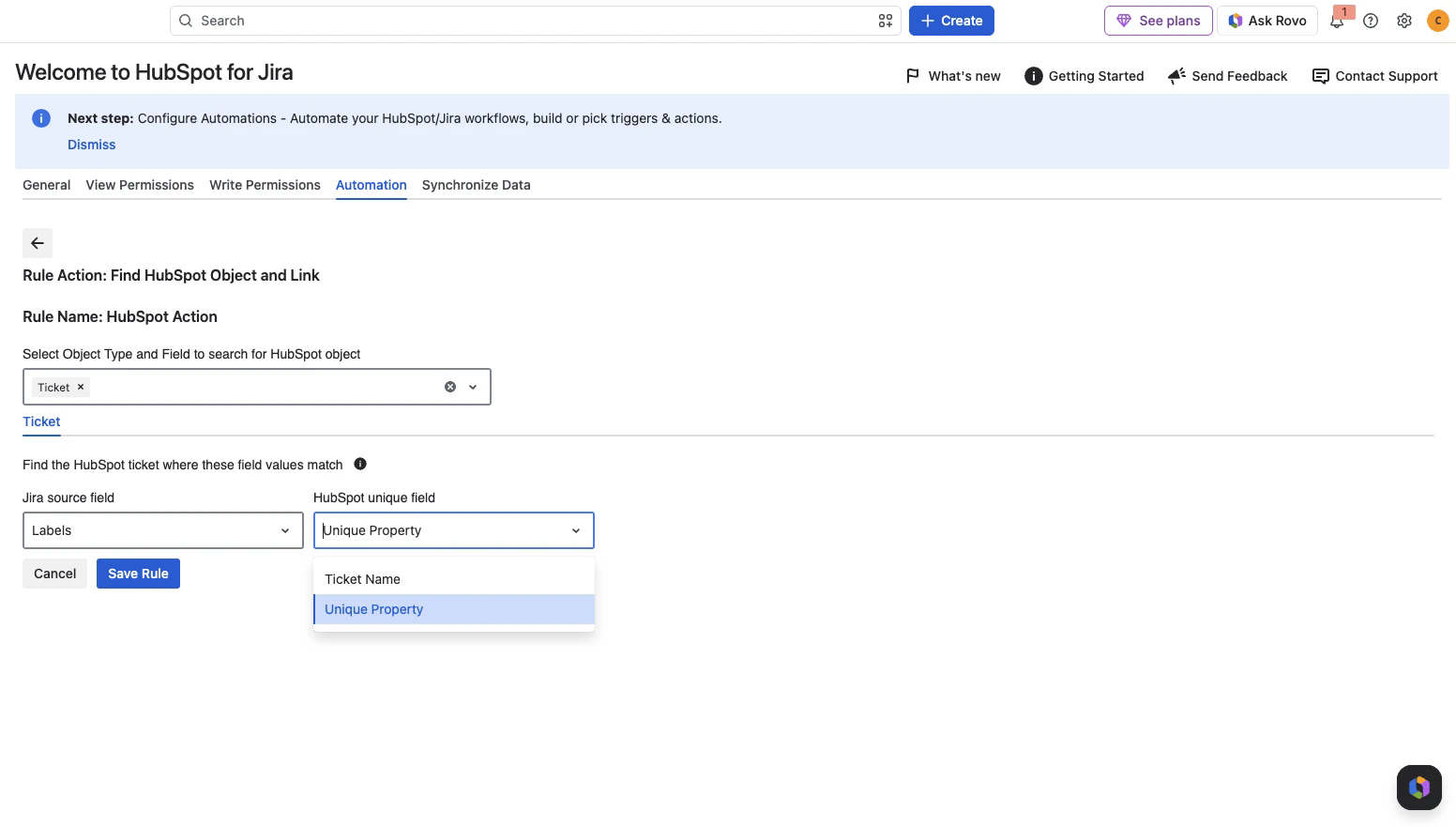Click inside the Object Type select field
Image resolution: width=1456 pixels, height=827 pixels.
[257, 387]
